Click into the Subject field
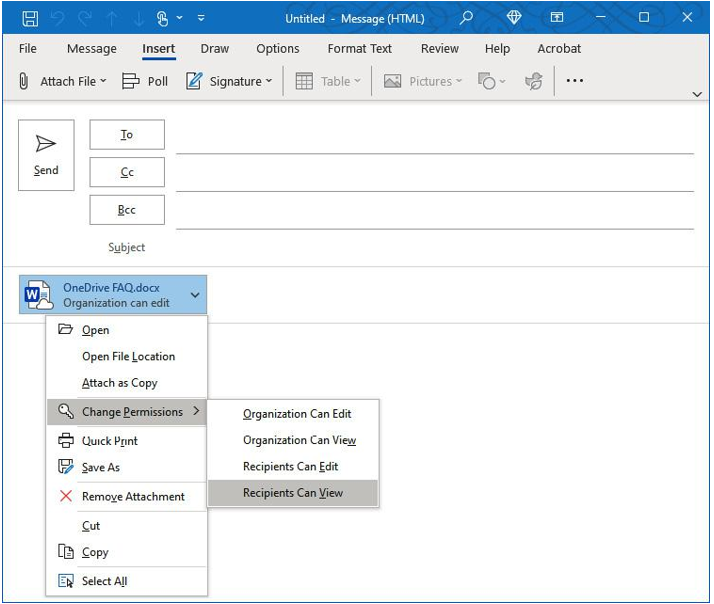Viewport: 714px width, 604px height. pyautogui.click(x=435, y=247)
